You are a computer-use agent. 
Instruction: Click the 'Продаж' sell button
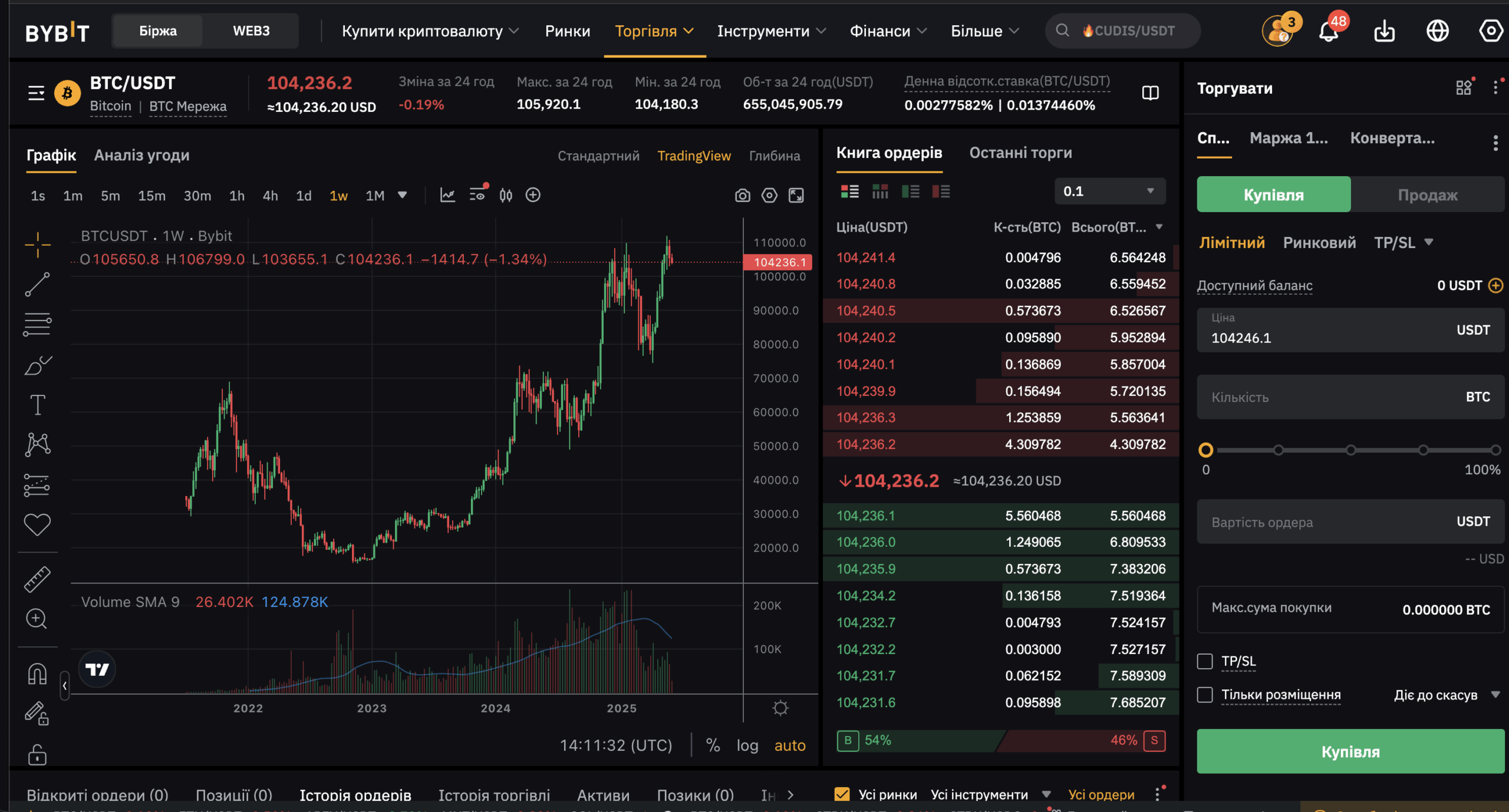click(1427, 195)
